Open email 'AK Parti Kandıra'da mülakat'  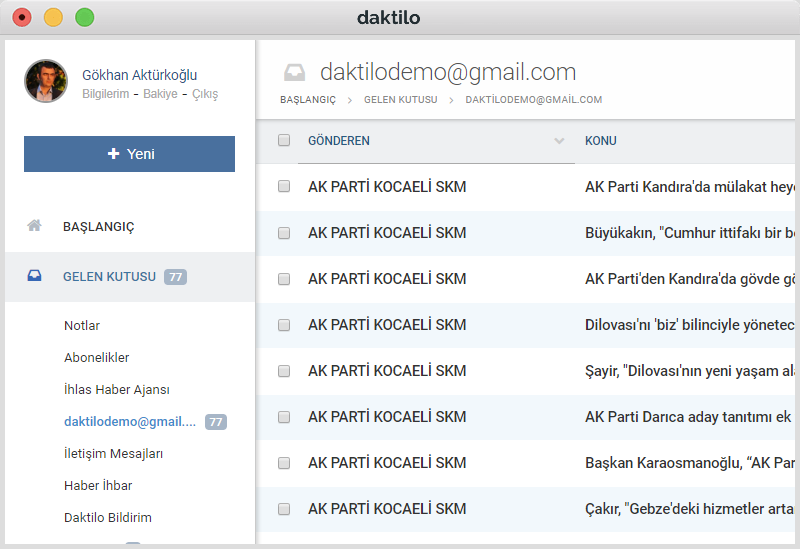(690, 187)
